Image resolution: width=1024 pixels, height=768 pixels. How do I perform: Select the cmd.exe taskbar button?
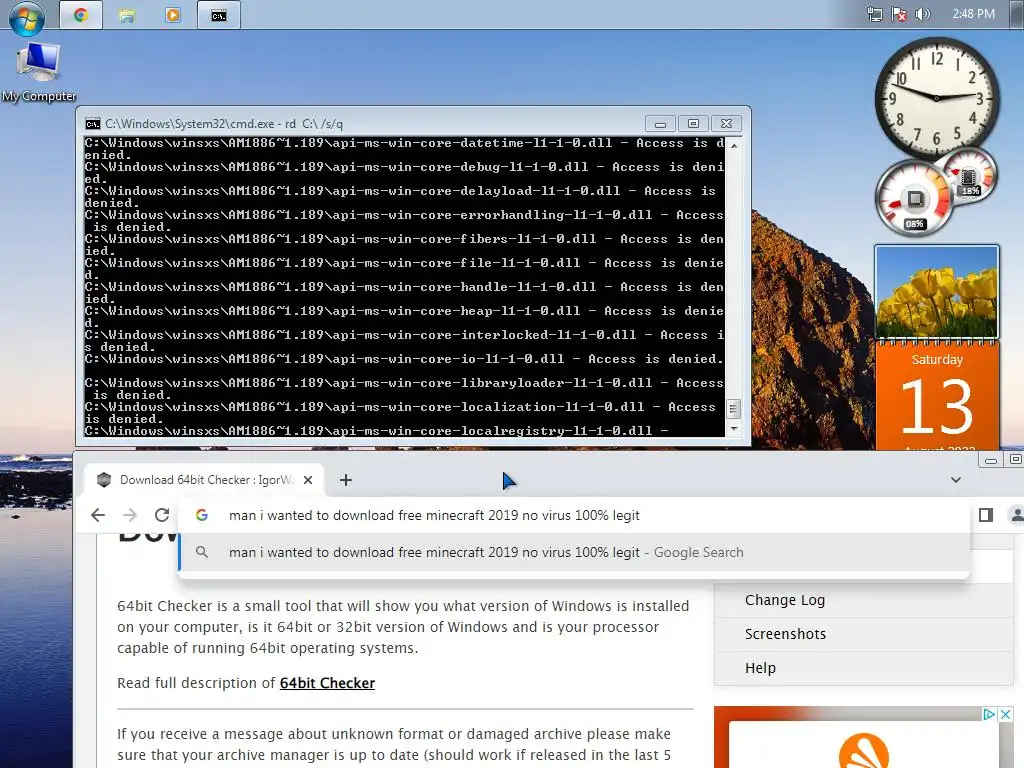219,15
